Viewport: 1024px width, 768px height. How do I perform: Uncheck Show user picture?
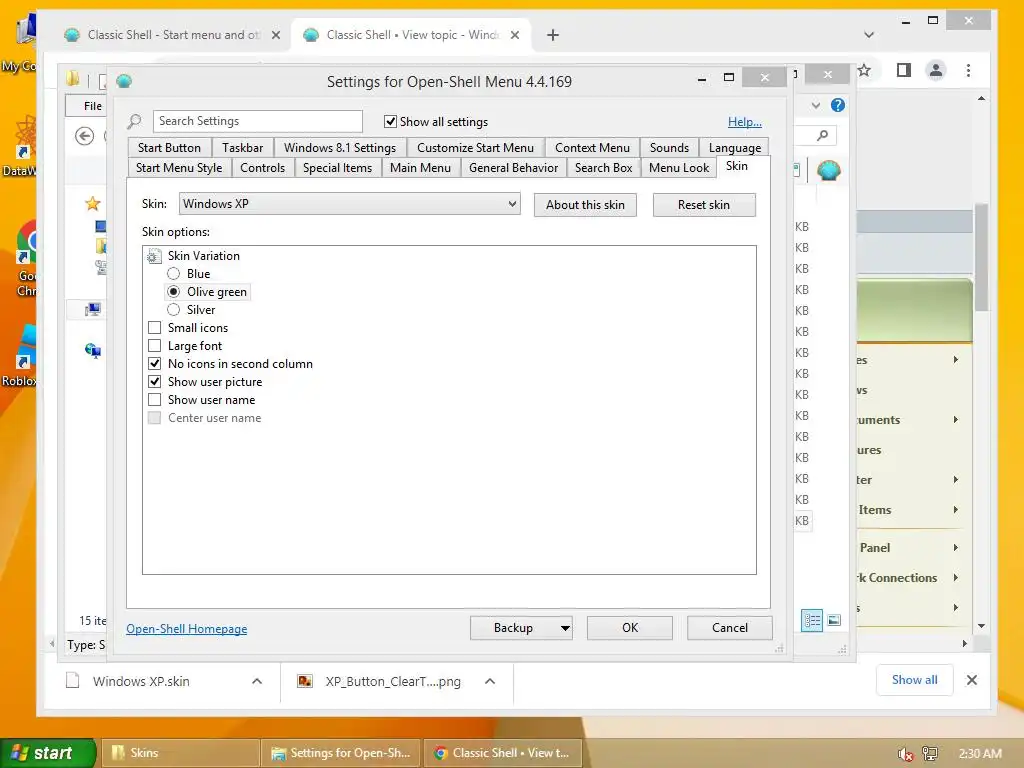click(154, 381)
